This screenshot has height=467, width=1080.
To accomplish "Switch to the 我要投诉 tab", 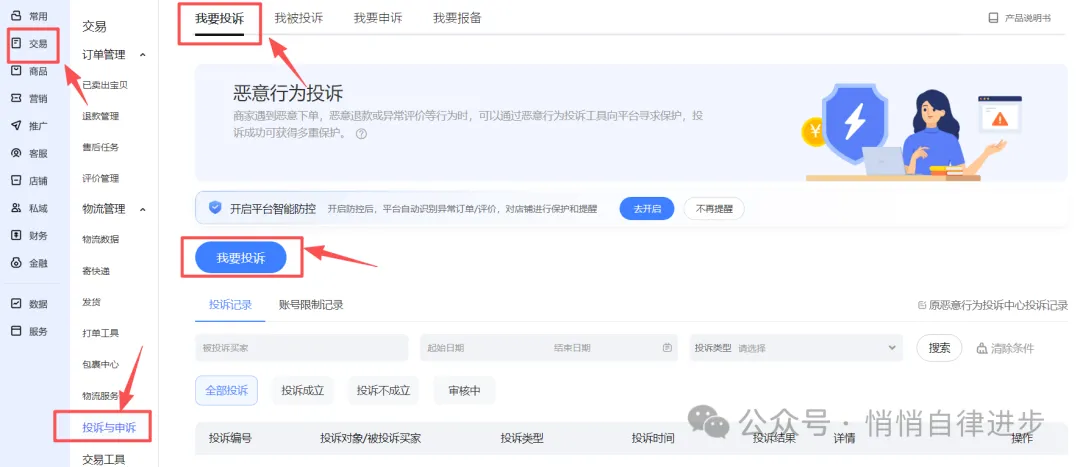I will (219, 19).
